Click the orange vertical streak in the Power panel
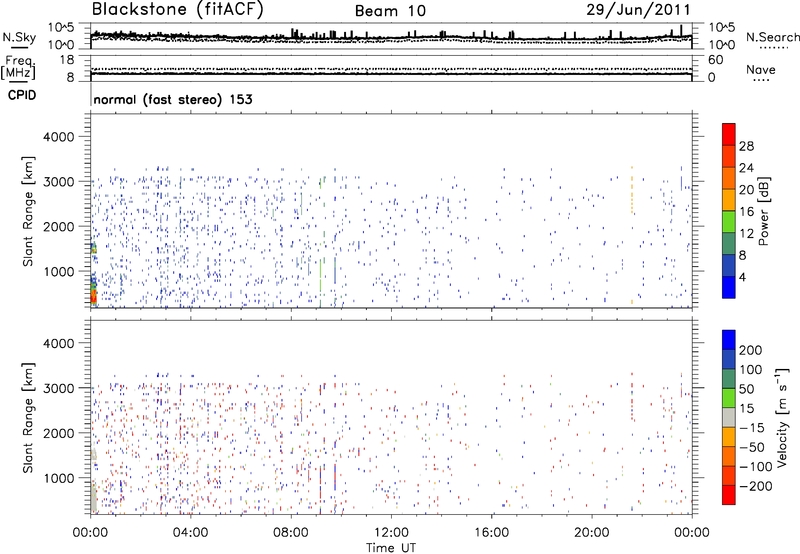The width and height of the screenshot is (800, 554). [x=632, y=190]
